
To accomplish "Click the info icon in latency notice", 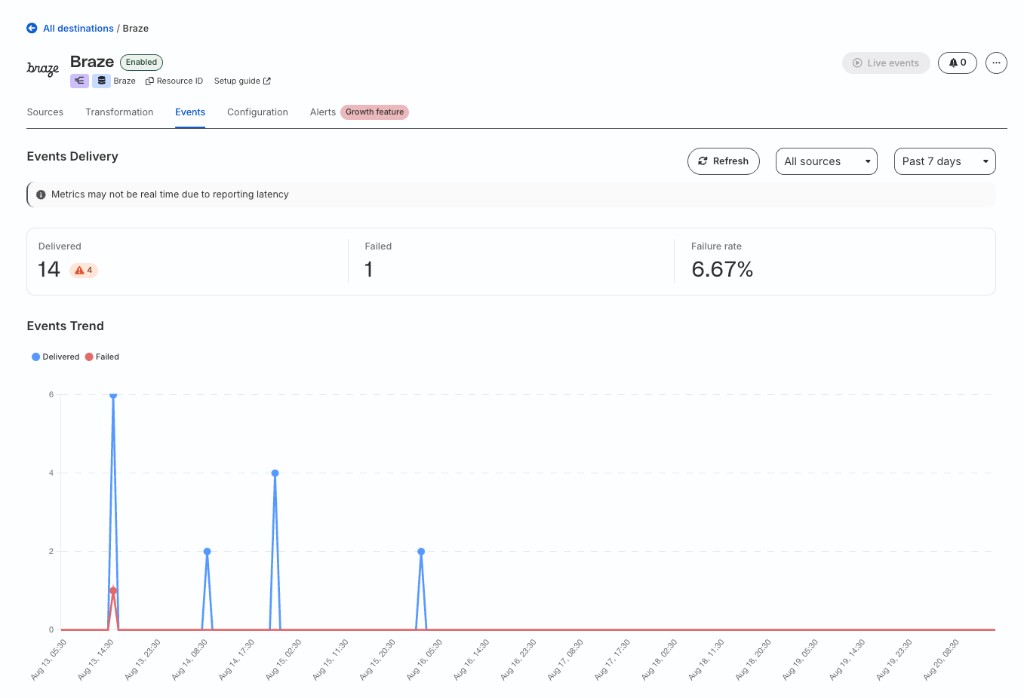I will click(x=41, y=195).
